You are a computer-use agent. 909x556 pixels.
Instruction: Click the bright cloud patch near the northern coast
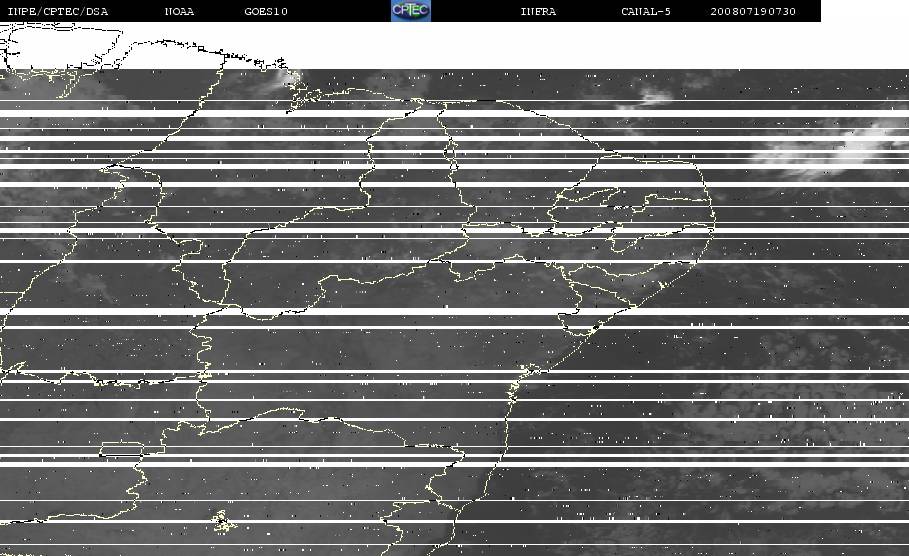(x=284, y=80)
